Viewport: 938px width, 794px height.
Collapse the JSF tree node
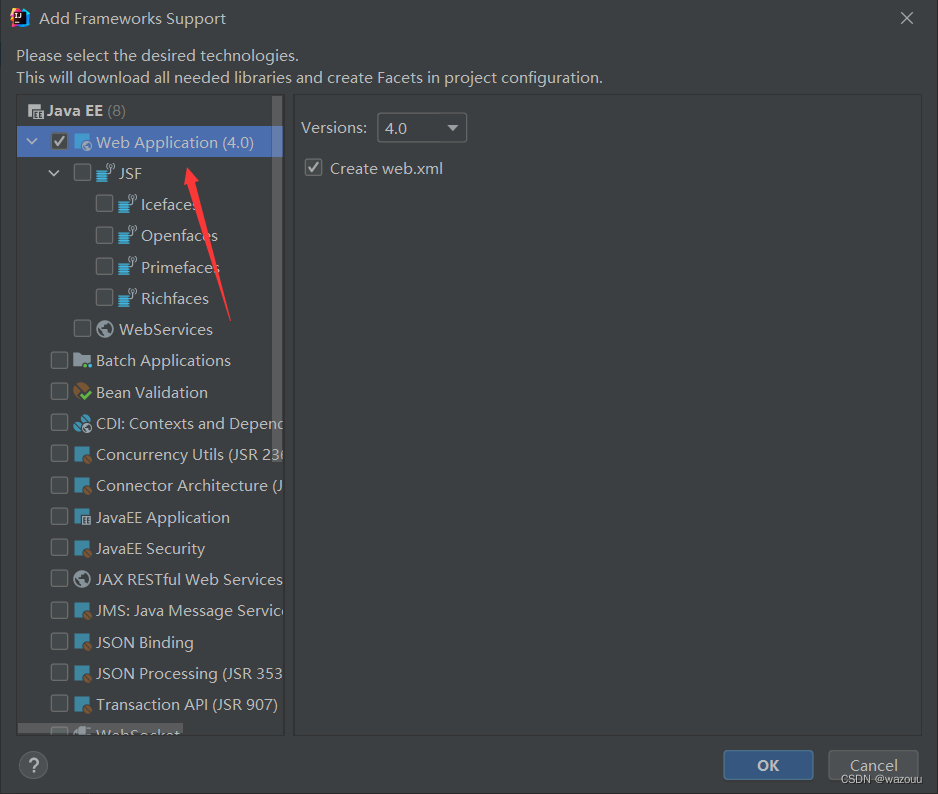(54, 173)
